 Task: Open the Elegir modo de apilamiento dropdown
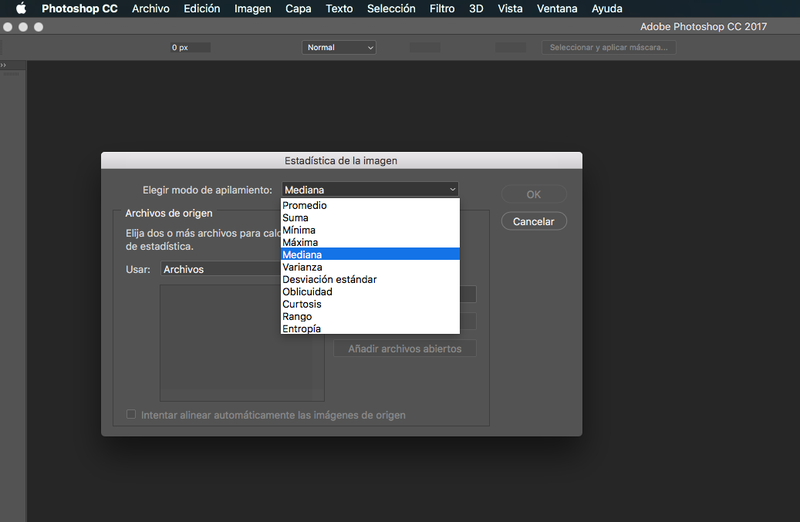click(370, 190)
